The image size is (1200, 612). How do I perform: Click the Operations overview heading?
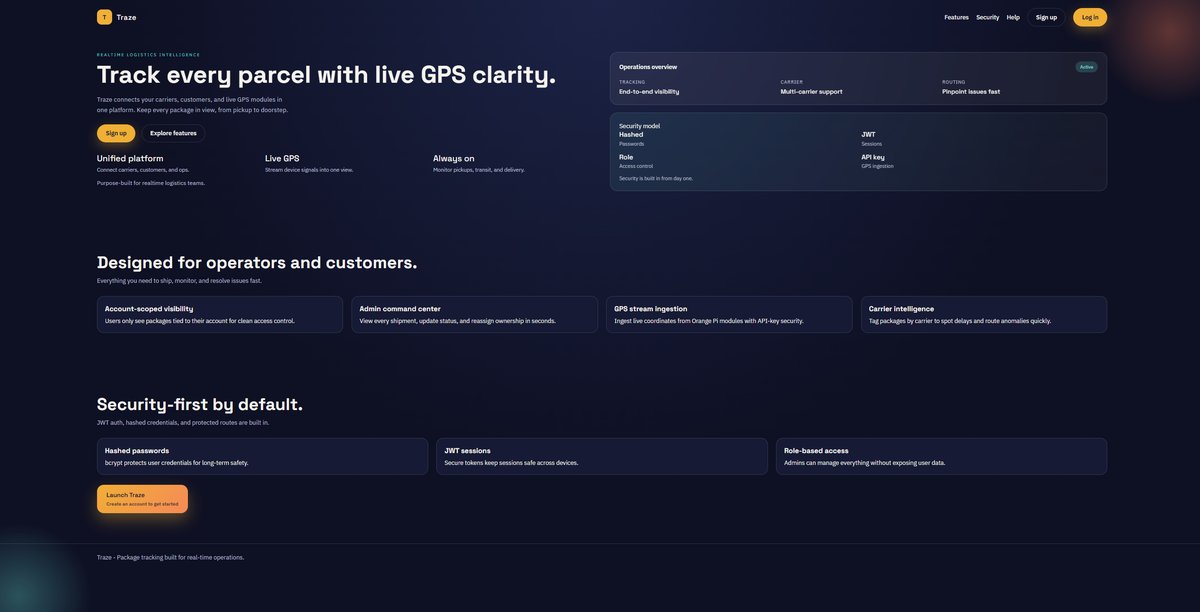click(648, 67)
